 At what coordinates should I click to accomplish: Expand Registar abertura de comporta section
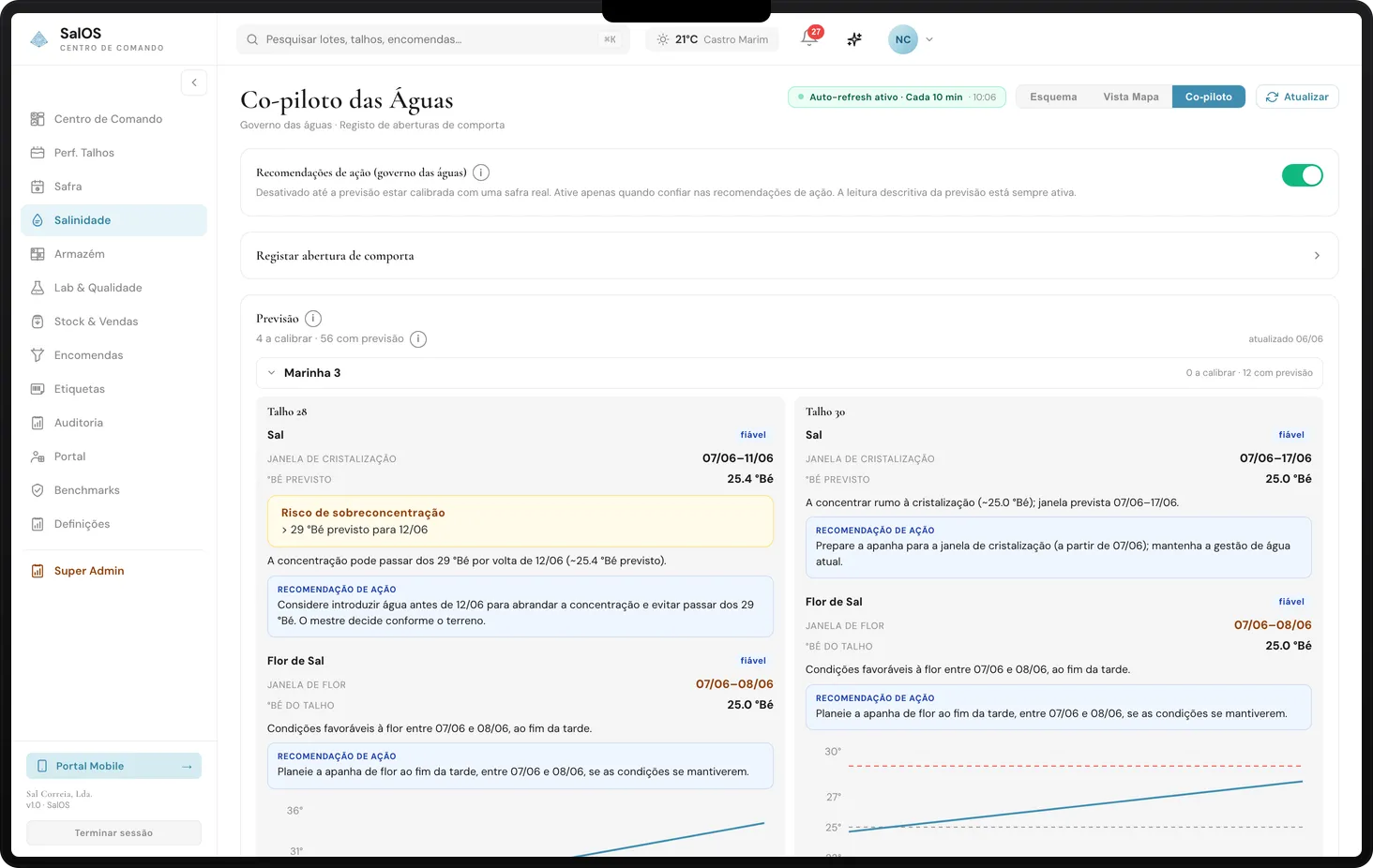790,255
